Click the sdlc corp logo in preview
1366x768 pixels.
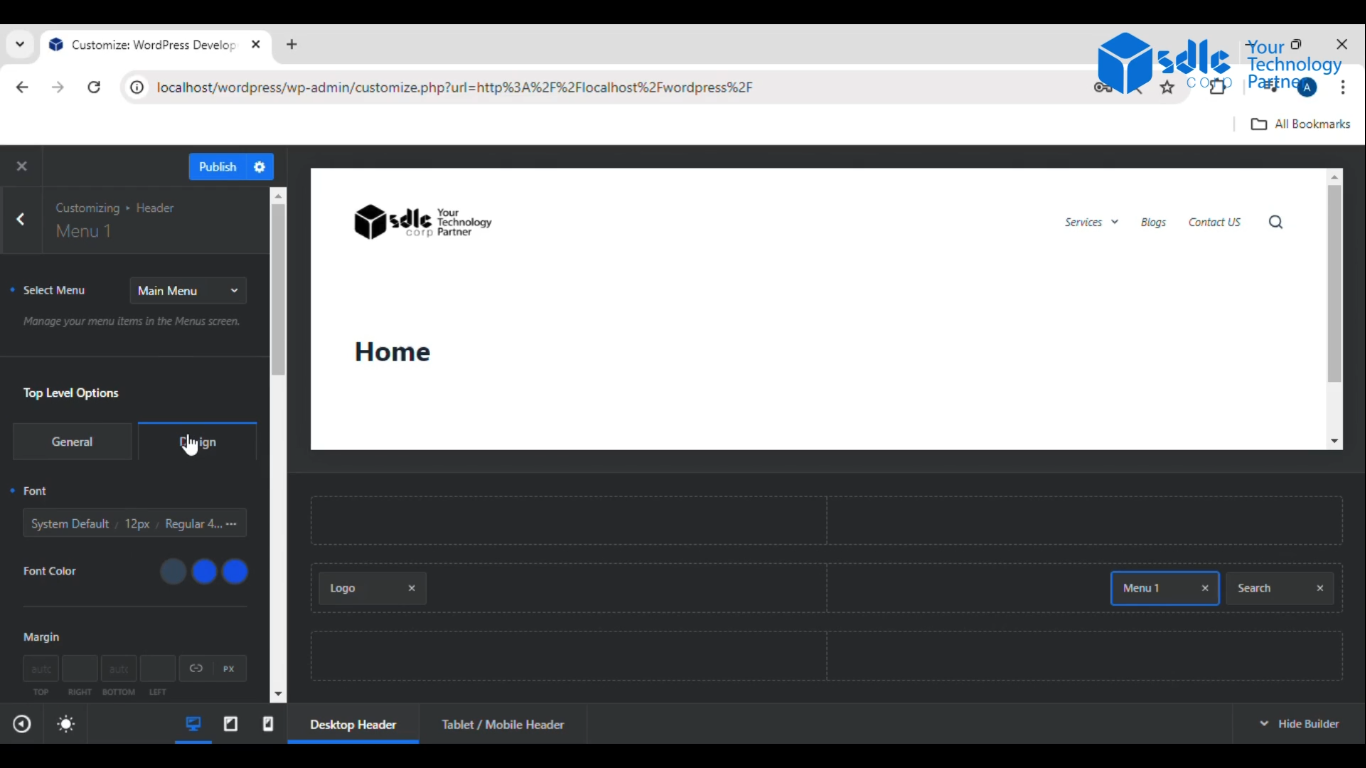click(423, 221)
